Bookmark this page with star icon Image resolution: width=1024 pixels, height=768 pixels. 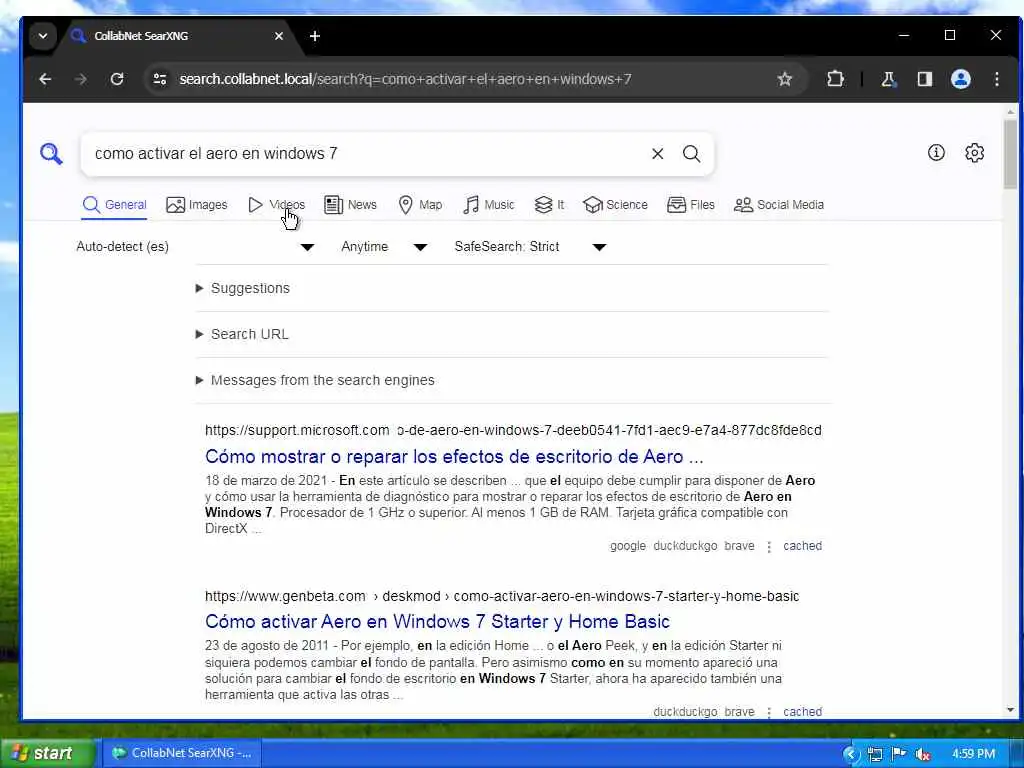tap(784, 79)
